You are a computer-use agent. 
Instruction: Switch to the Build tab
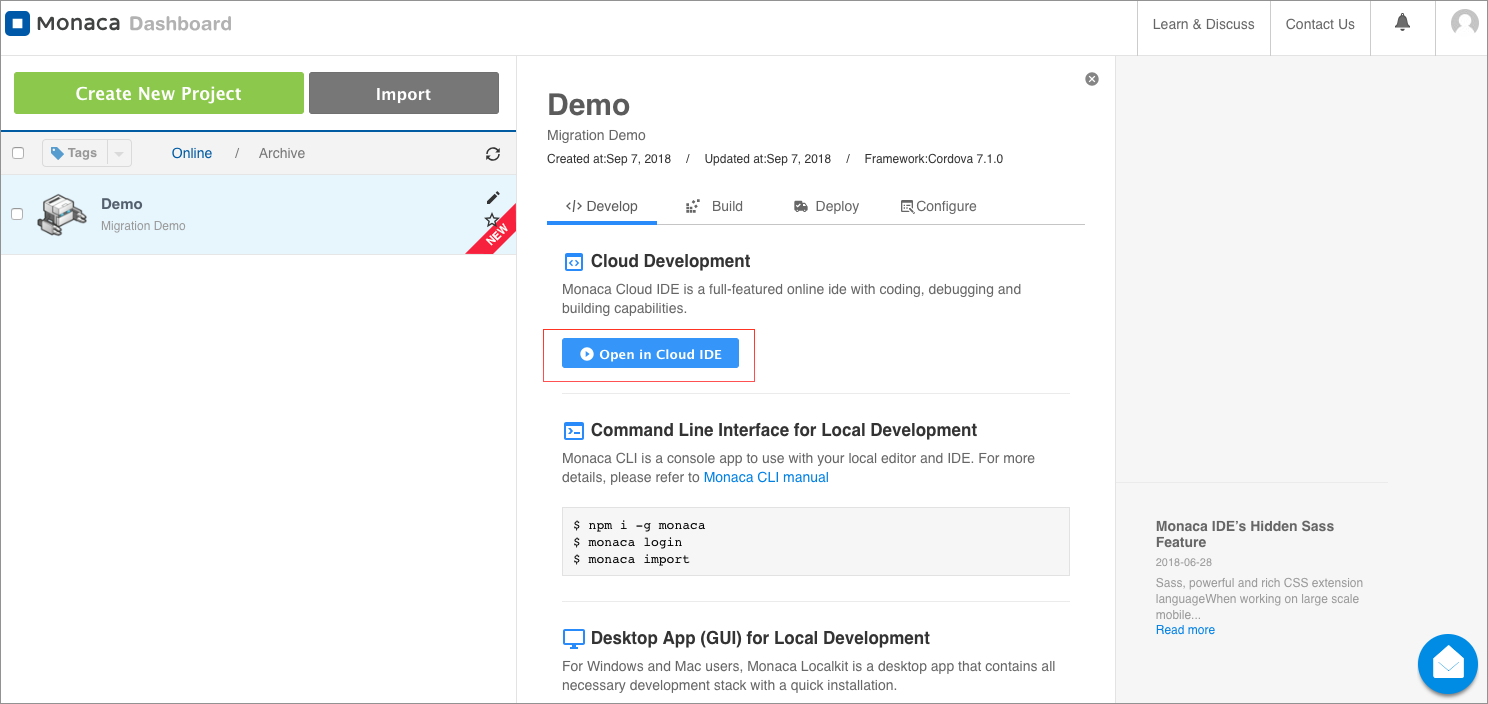click(x=714, y=206)
